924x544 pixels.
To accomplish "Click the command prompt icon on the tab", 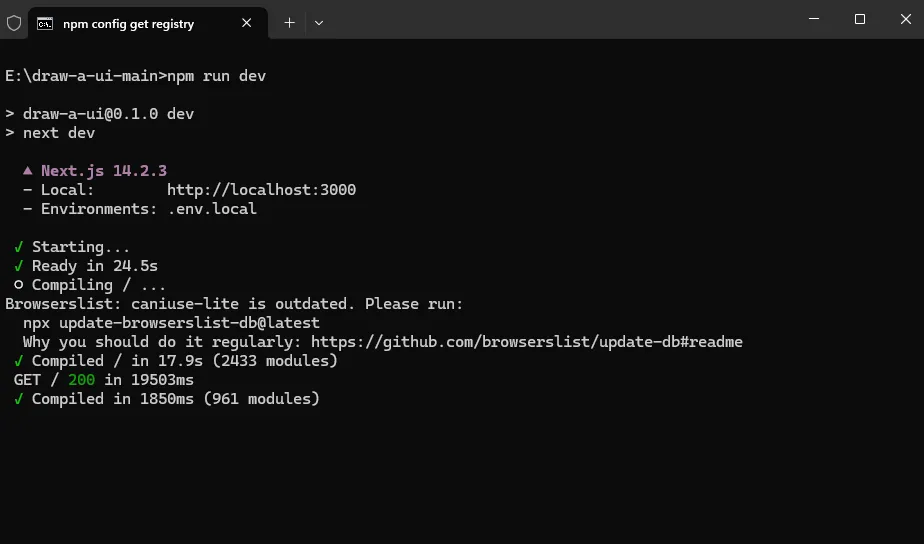I will pos(45,23).
